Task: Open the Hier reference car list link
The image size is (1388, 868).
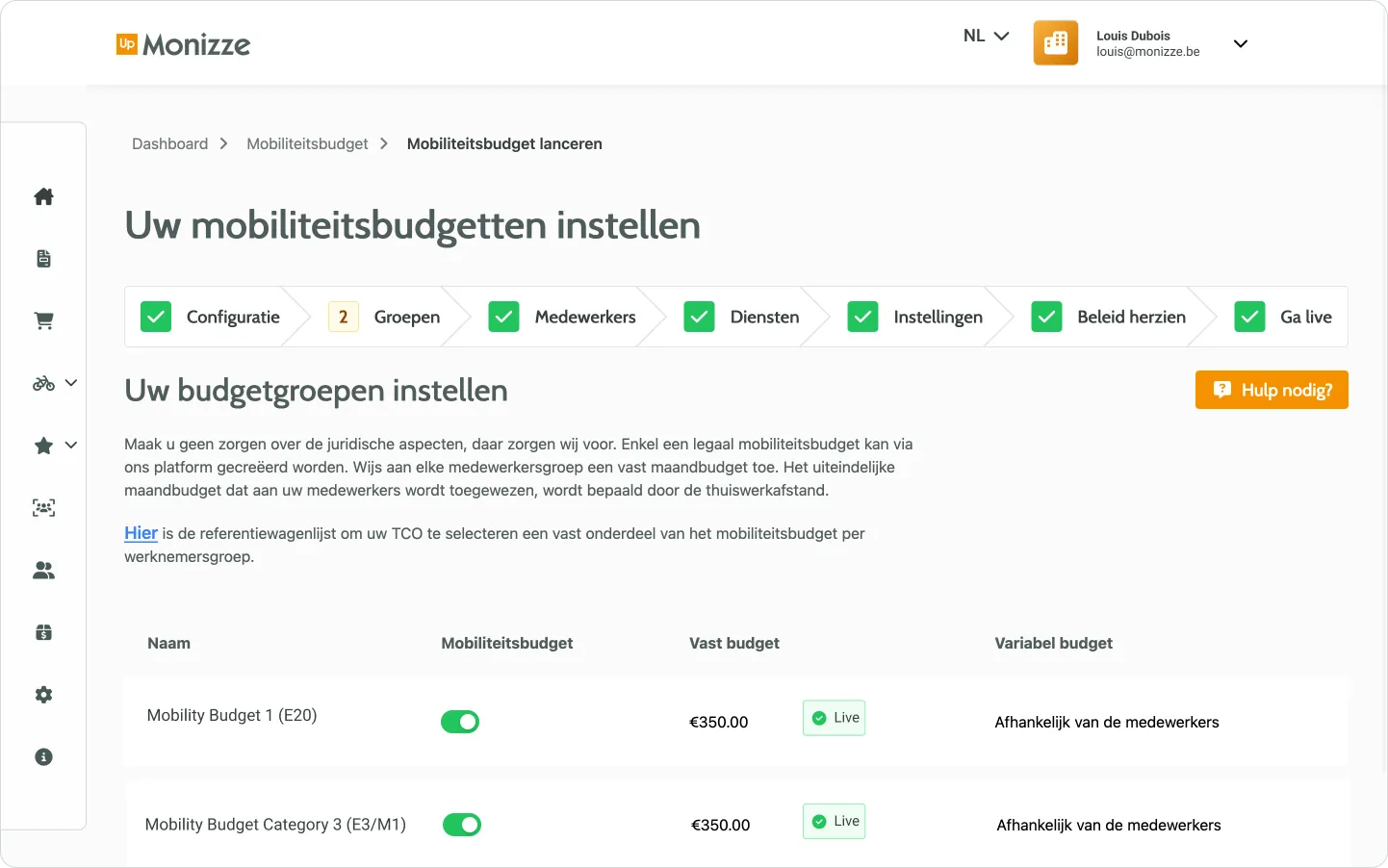Action: [x=141, y=532]
